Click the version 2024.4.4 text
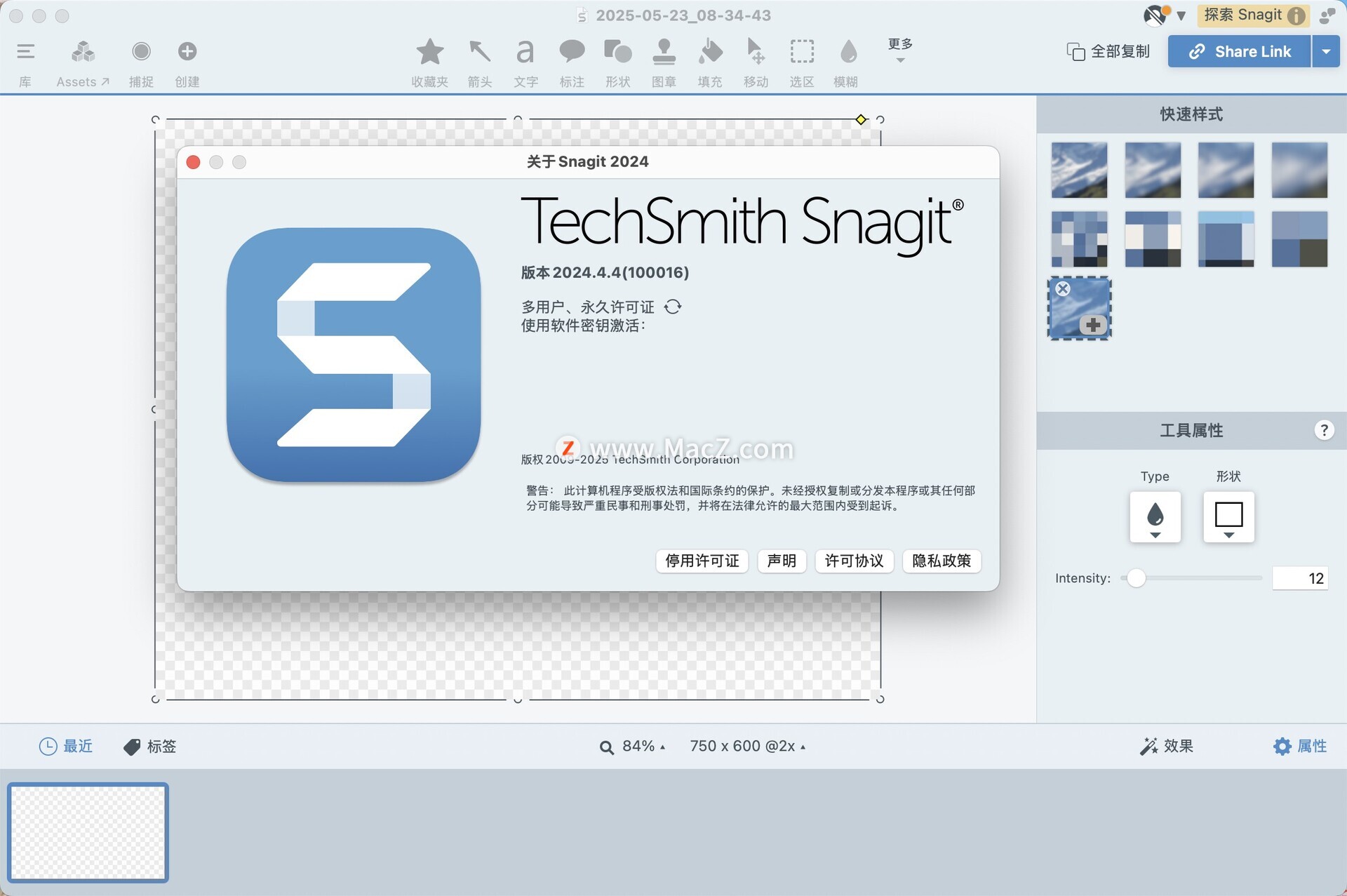 click(605, 272)
